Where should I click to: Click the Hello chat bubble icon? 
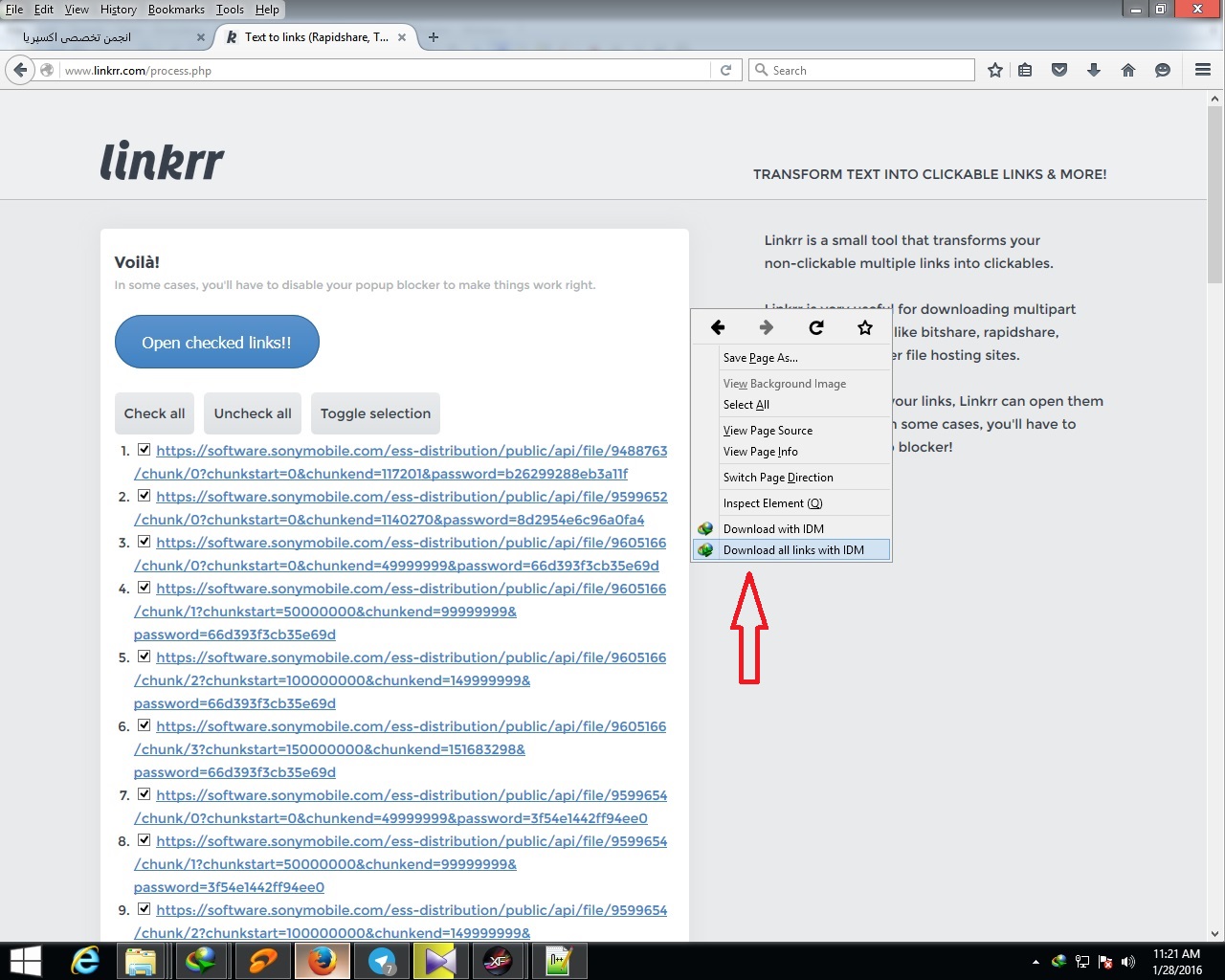(x=1163, y=70)
